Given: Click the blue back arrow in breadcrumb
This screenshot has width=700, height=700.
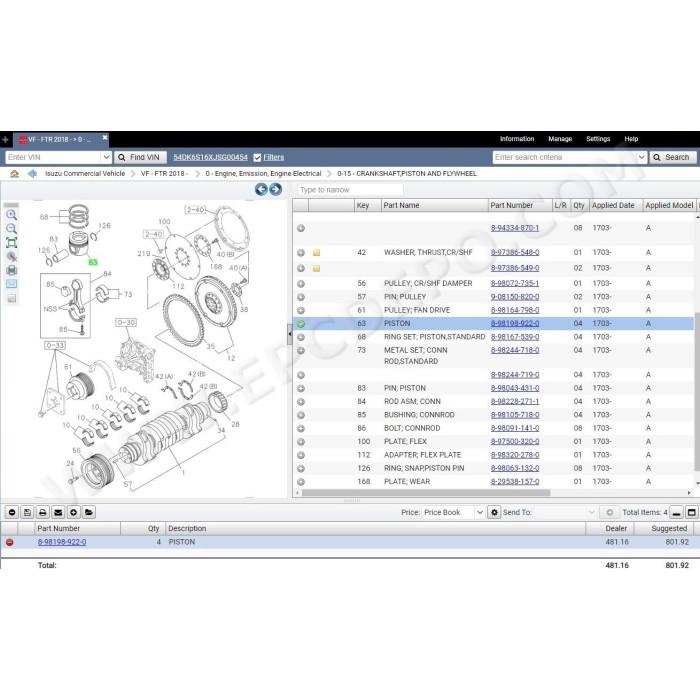Looking at the screenshot, I should click(x=32, y=174).
